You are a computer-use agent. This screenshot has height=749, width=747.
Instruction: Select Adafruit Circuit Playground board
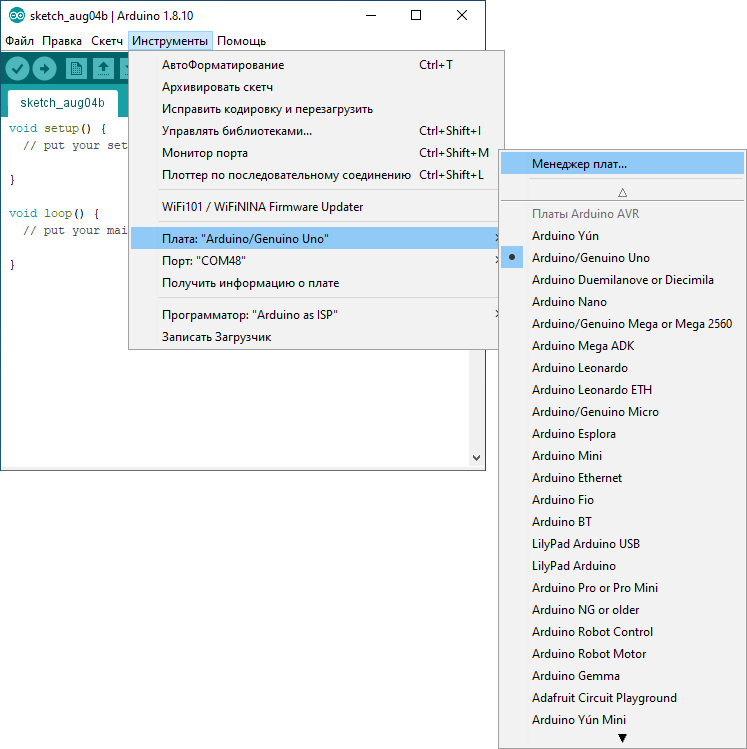[x=622, y=697]
